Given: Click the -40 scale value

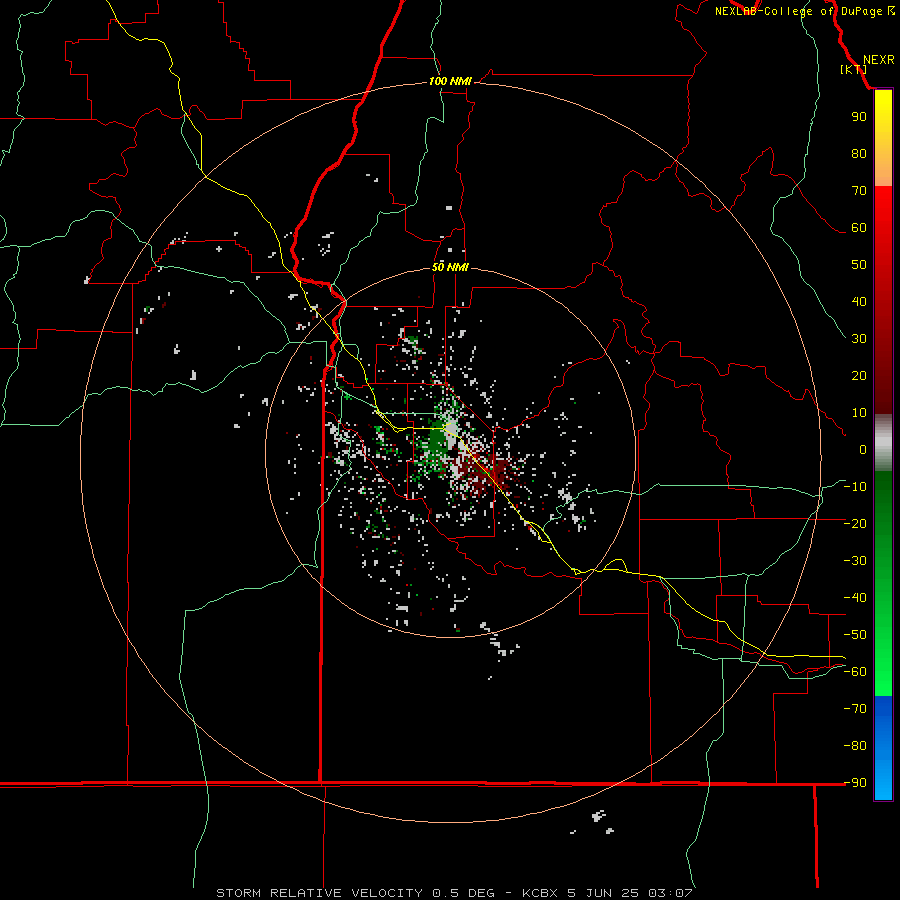Looking at the screenshot, I should point(855,598).
